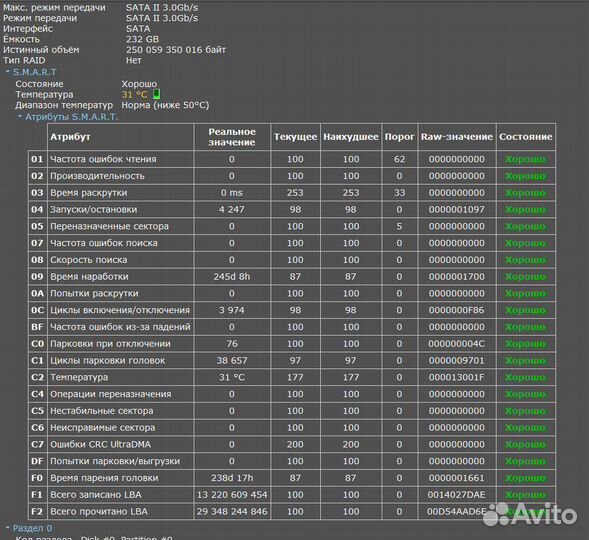Click the Avito watermark logo
589x540 pixels.
[529, 514]
